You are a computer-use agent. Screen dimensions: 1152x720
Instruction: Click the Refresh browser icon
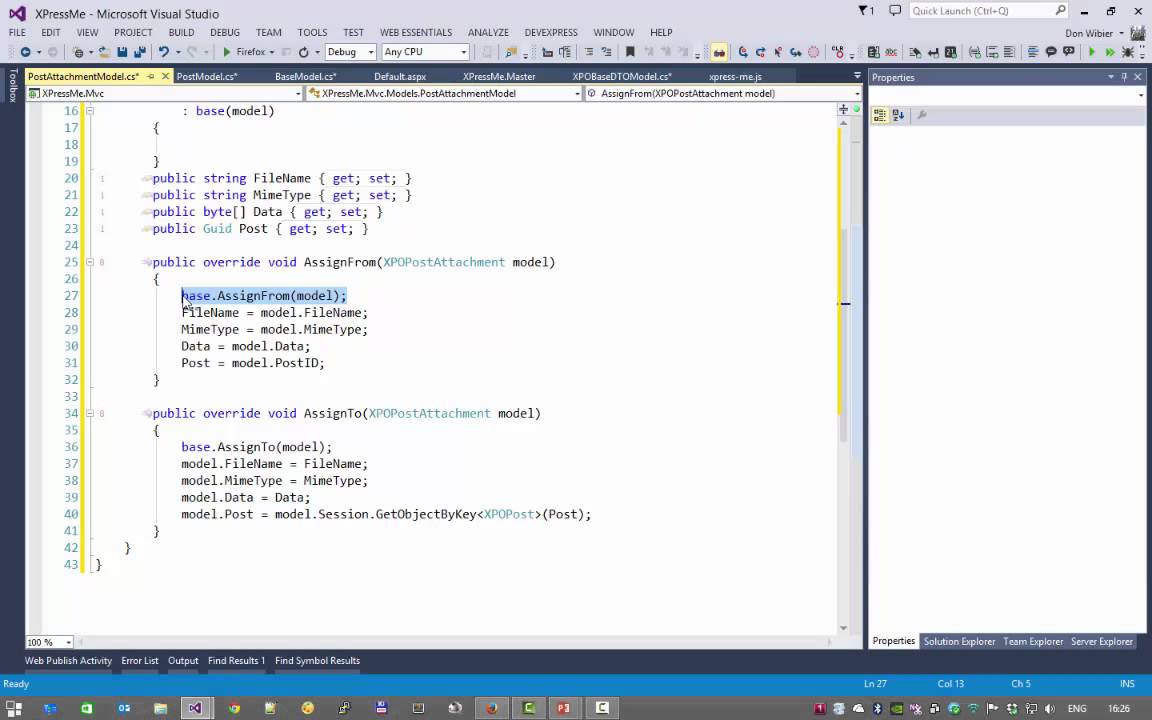tap(303, 52)
